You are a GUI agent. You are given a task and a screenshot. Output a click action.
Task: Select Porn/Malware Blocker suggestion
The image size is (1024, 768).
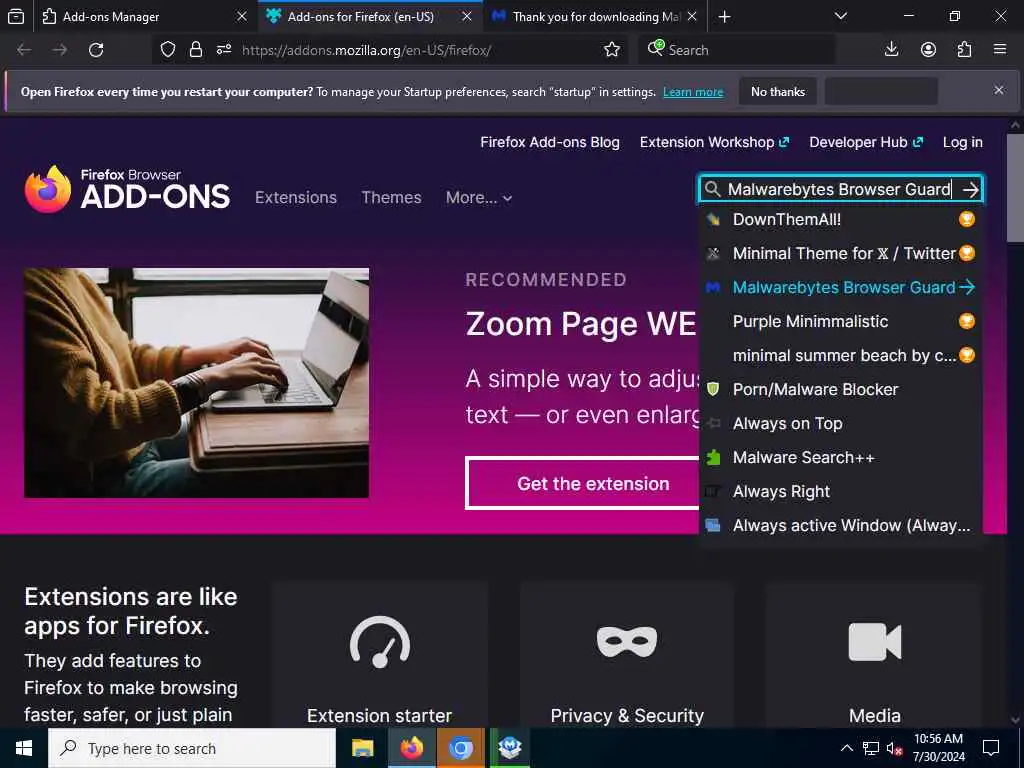tap(840, 389)
